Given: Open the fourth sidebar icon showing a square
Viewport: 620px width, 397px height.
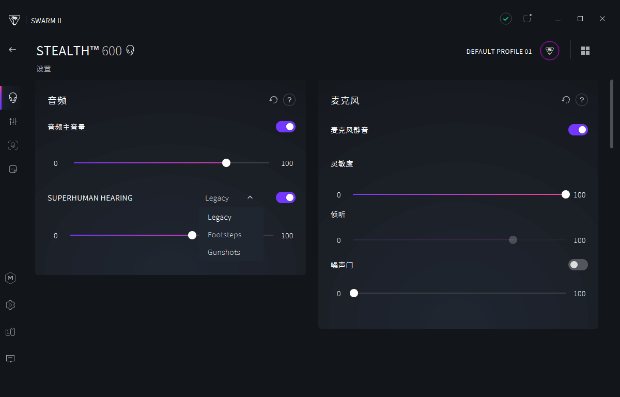Looking at the screenshot, I should coord(13,169).
